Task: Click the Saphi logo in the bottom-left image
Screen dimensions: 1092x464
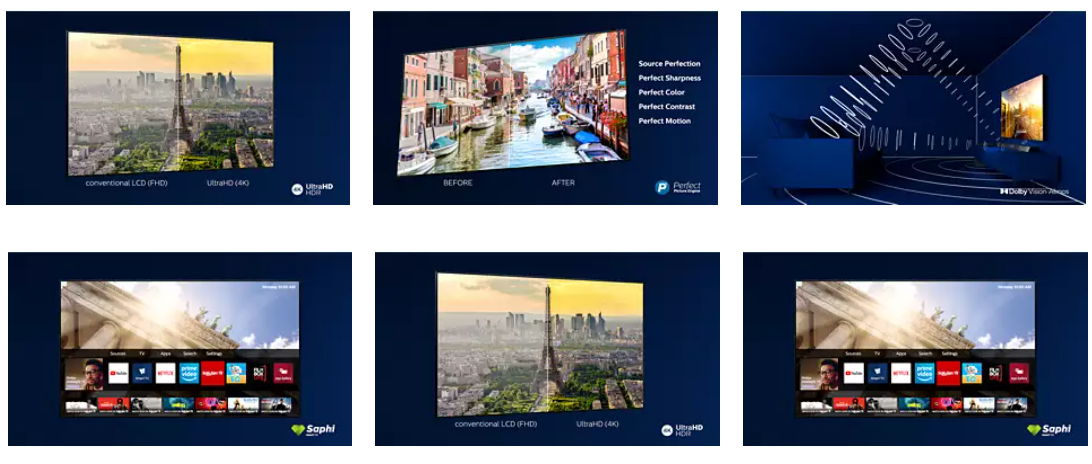Action: pos(315,430)
